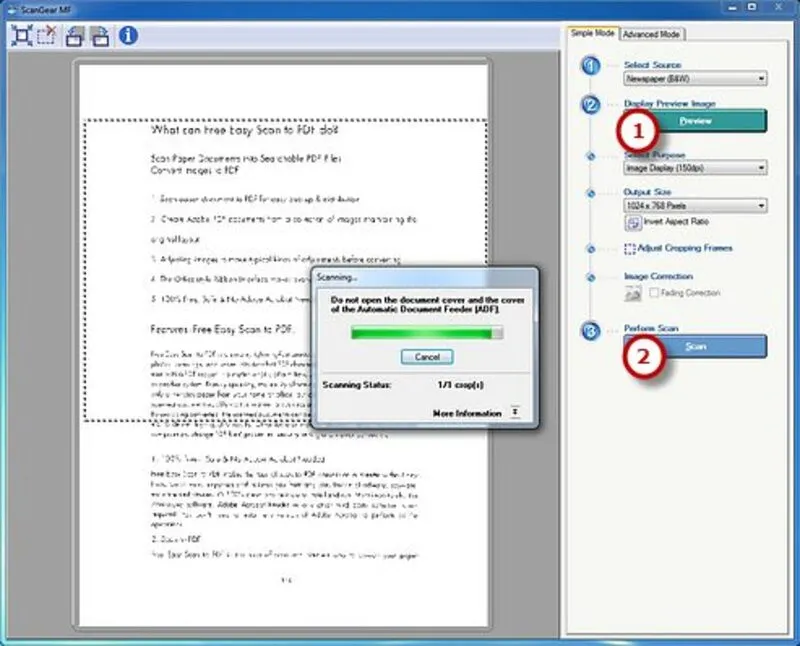
Task: Rotate the preview image right
Action: pos(100,37)
